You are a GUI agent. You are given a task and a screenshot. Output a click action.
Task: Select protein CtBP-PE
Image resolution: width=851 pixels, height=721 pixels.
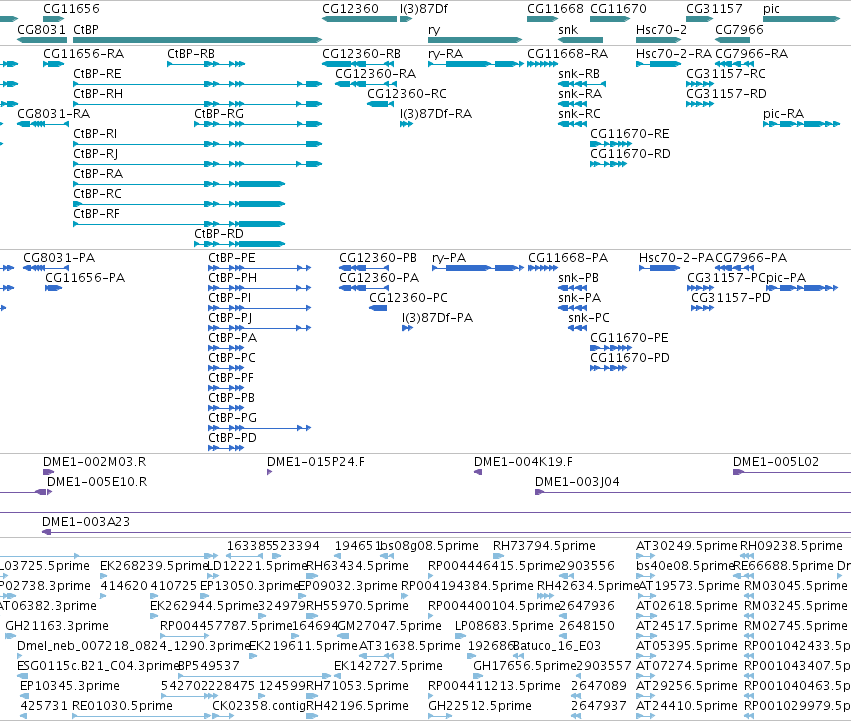259,268
